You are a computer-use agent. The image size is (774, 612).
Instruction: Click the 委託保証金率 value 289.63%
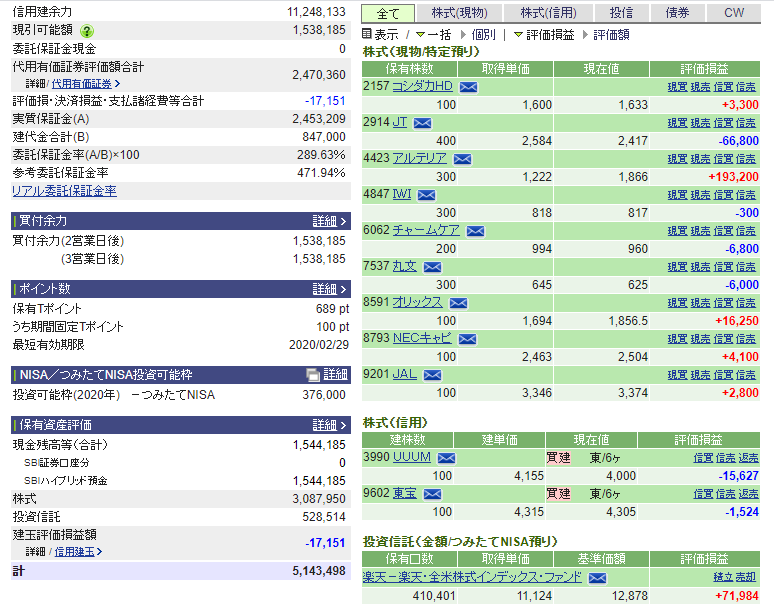321,155
